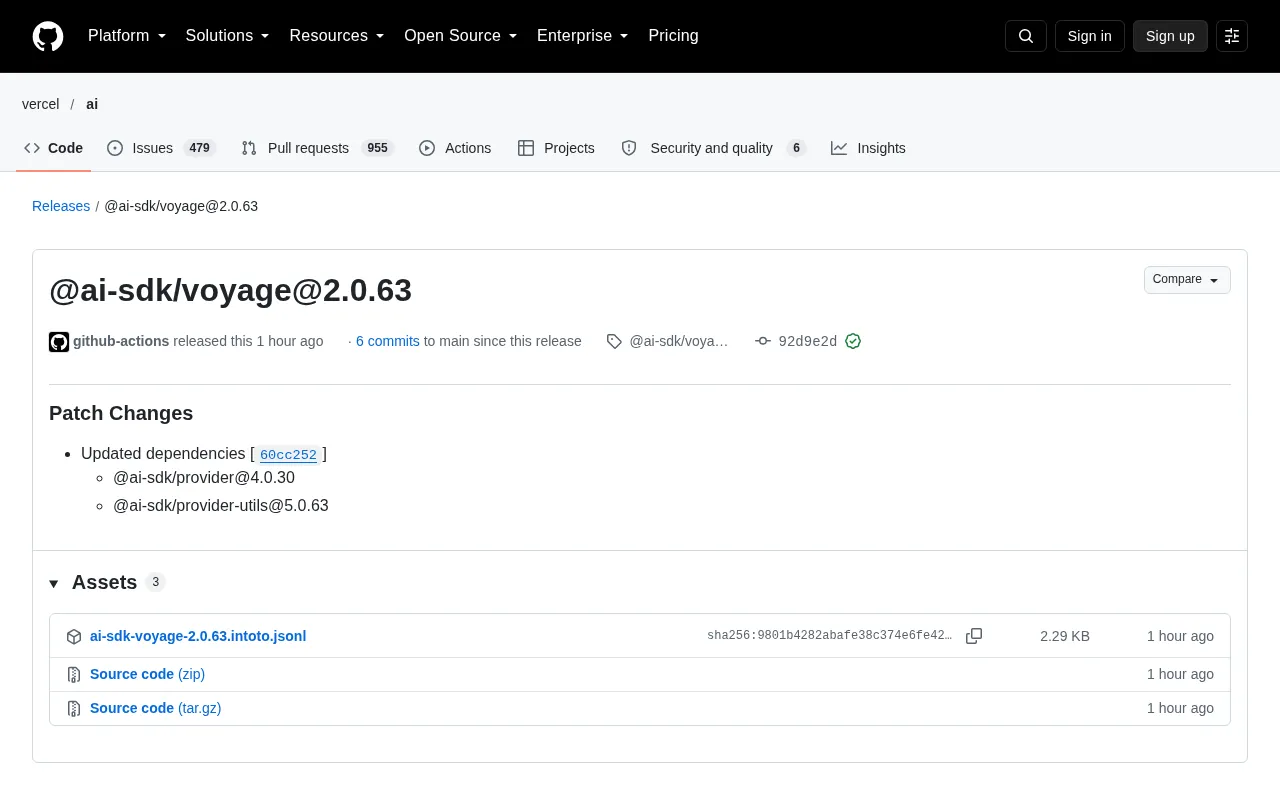Click the zip file icon for Source code (zip)
This screenshot has width=1280, height=800.
(74, 675)
